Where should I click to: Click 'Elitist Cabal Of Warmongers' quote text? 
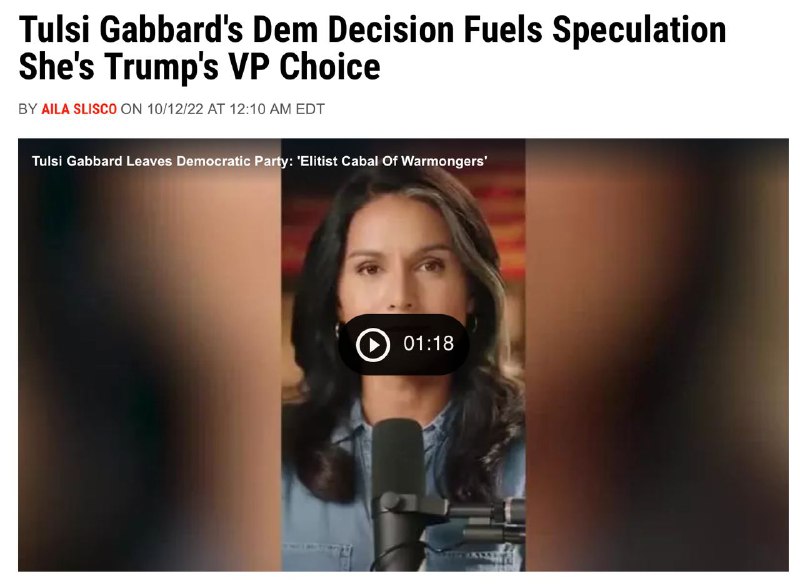[x=392, y=161]
